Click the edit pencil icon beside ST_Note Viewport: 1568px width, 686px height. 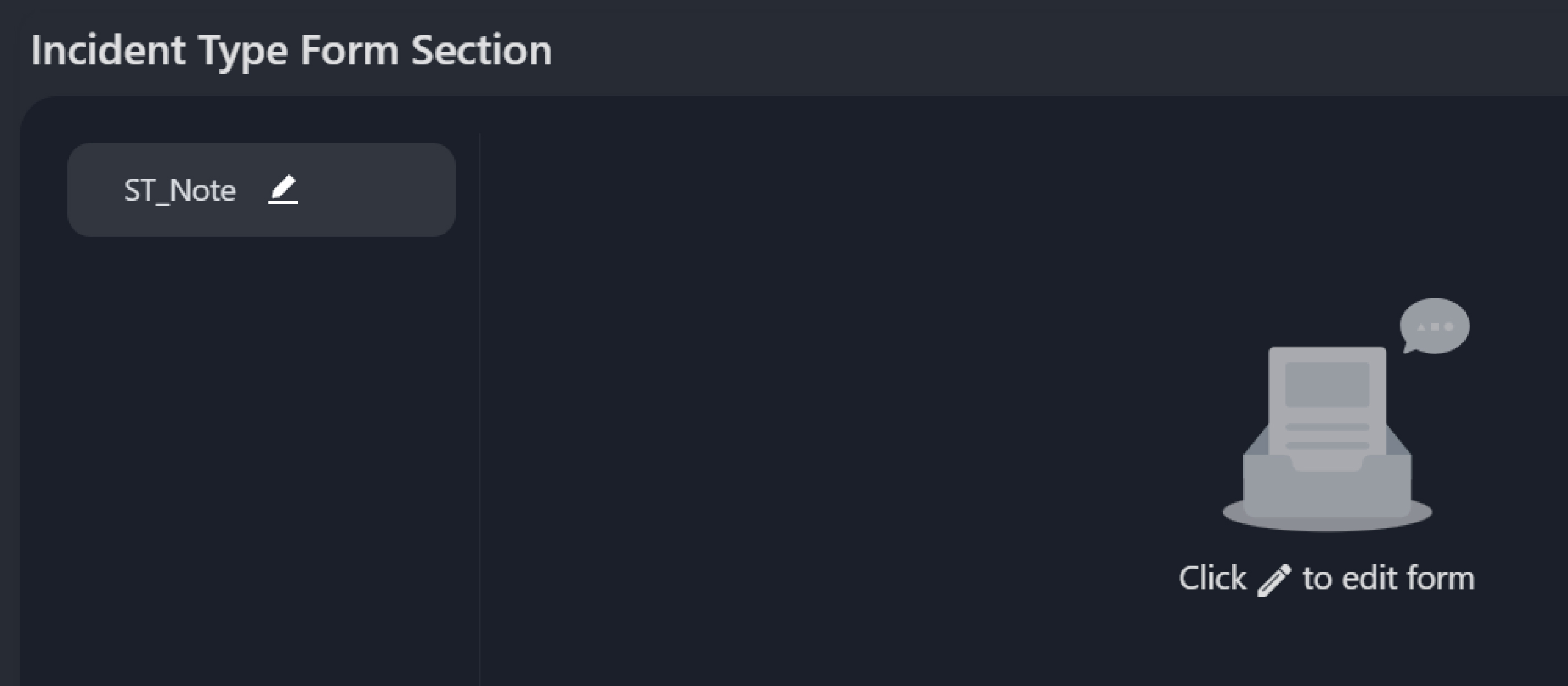283,190
